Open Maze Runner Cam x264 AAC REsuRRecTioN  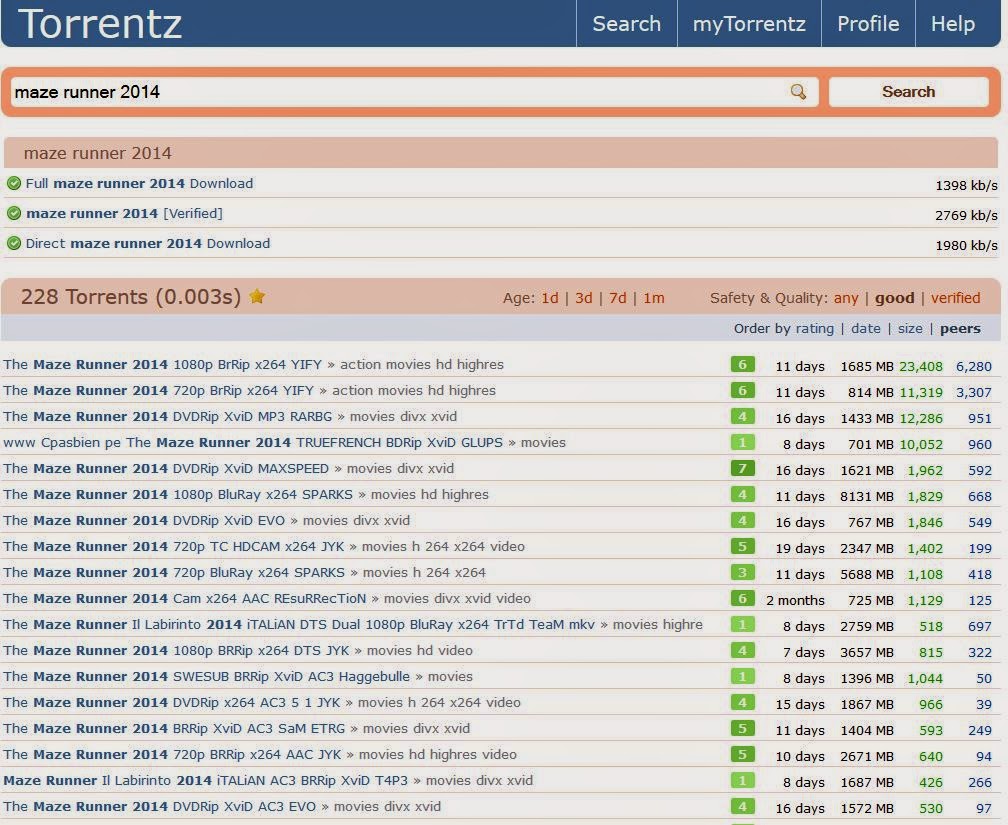tap(184, 599)
